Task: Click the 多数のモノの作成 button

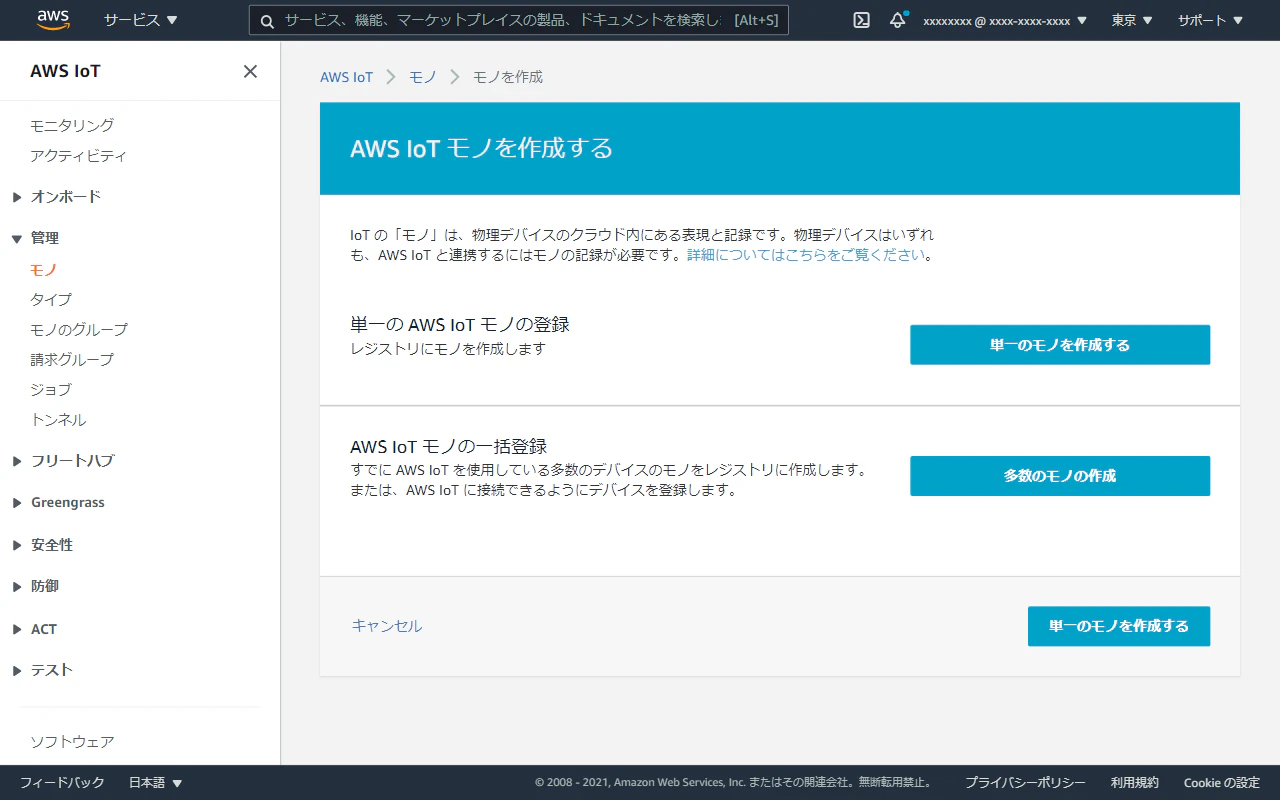Action: [1059, 476]
